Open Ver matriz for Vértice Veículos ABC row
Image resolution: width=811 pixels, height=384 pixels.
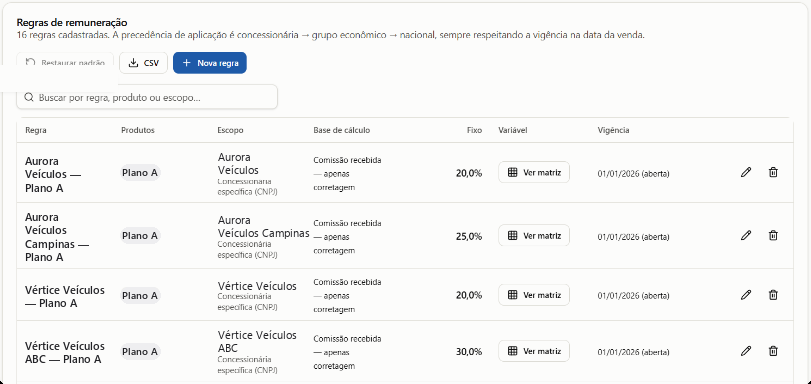[x=534, y=351]
